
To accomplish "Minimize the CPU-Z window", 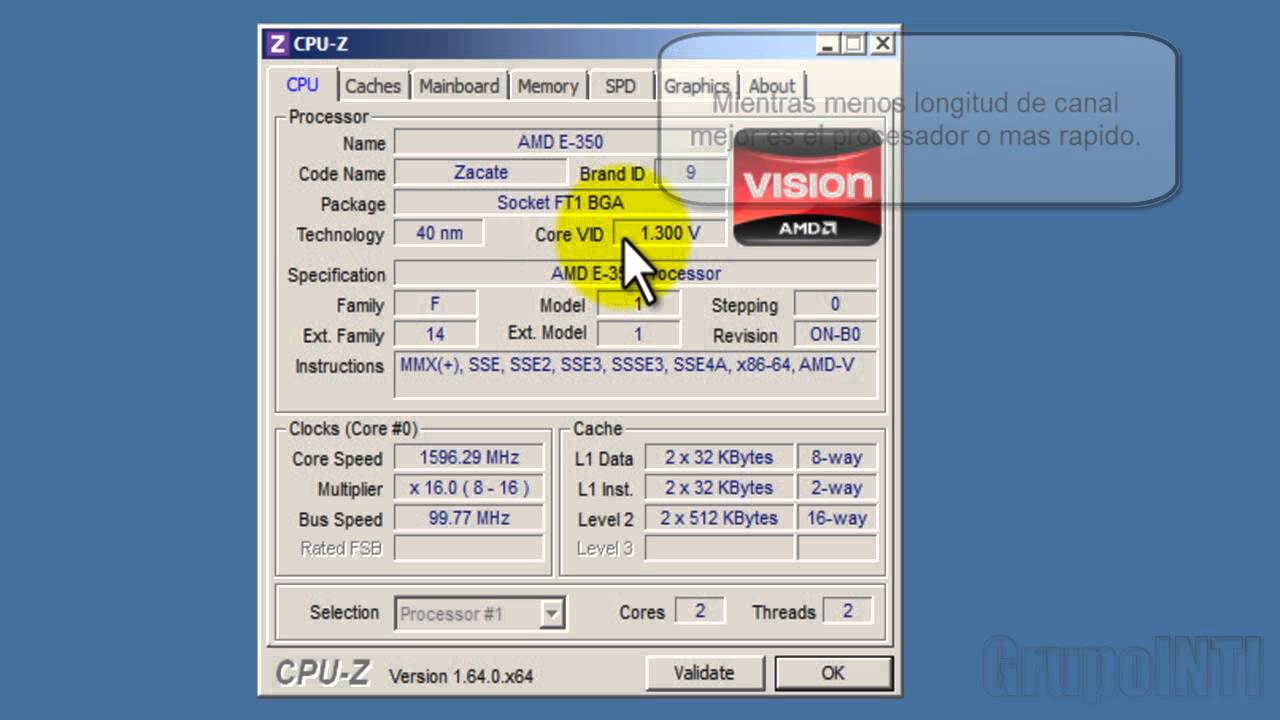I will click(x=828, y=44).
